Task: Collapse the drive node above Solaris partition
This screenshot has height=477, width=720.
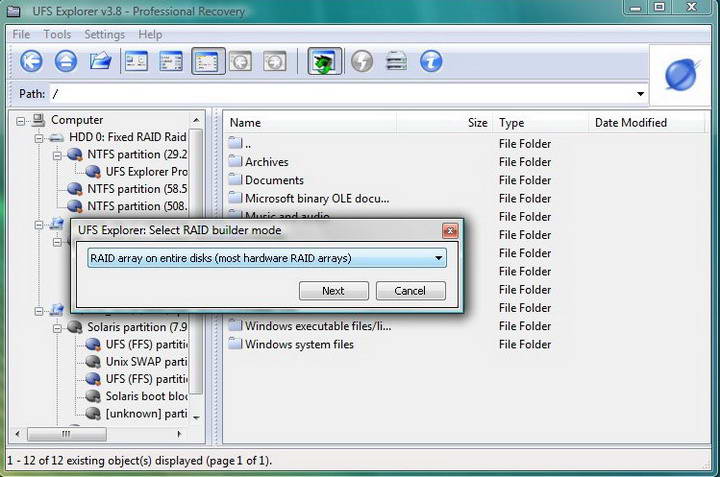Action: click(39, 311)
